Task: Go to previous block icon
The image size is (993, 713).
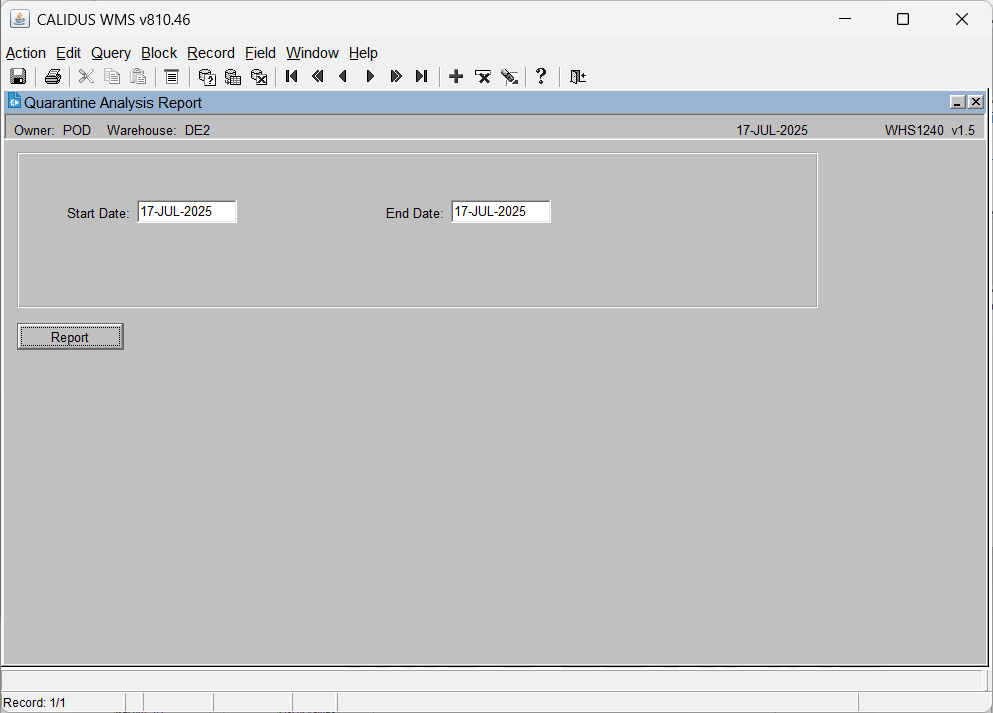Action: (x=318, y=77)
